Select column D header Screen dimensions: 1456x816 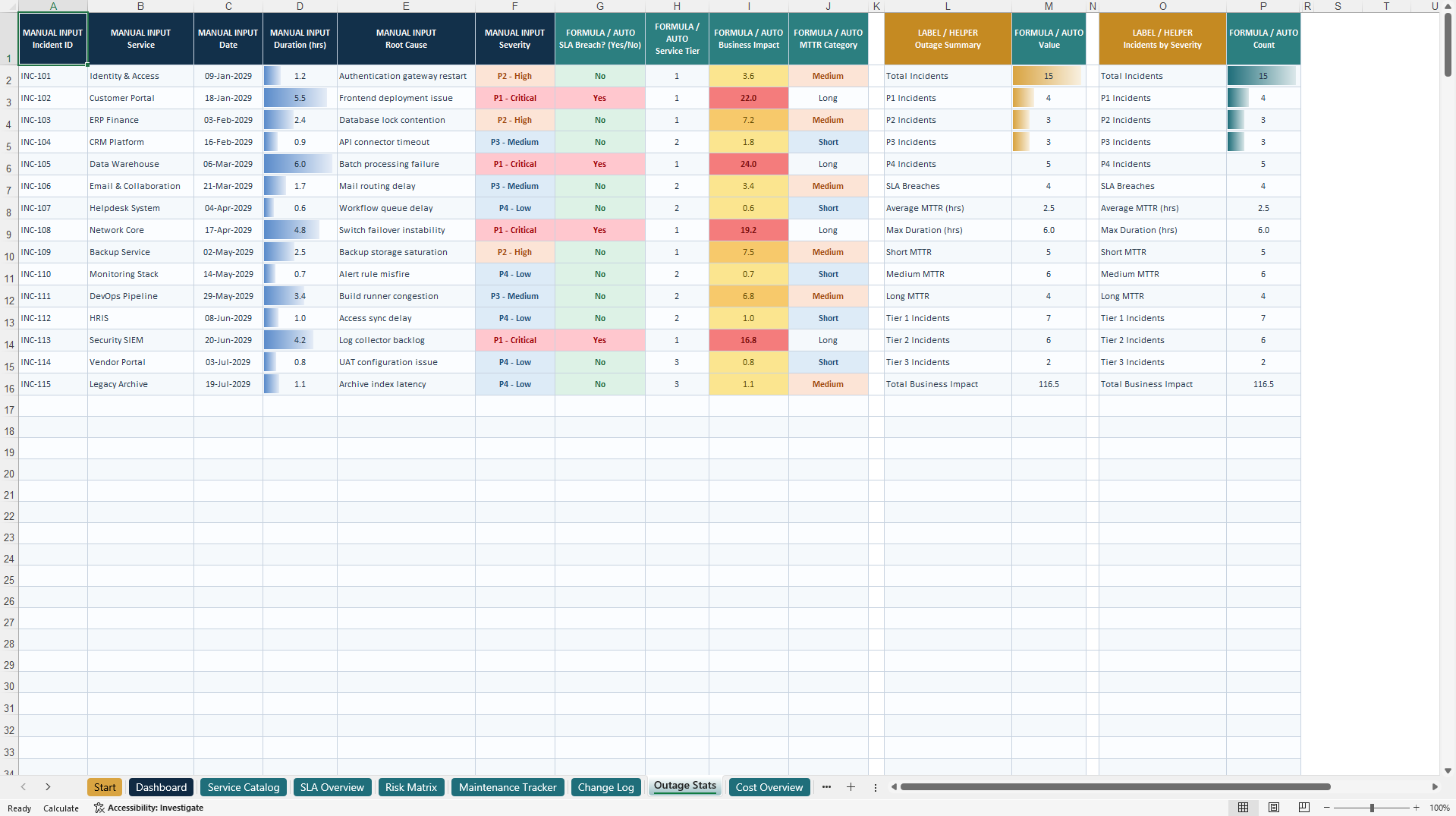pos(300,6)
